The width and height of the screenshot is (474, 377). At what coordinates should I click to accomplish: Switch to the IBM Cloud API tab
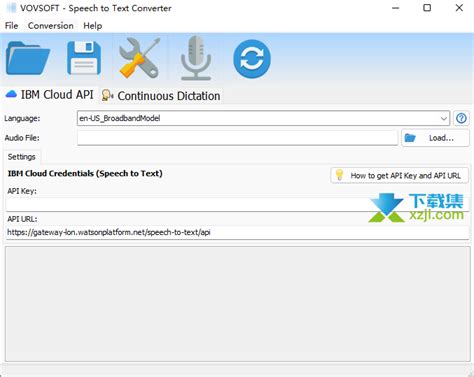click(x=50, y=95)
